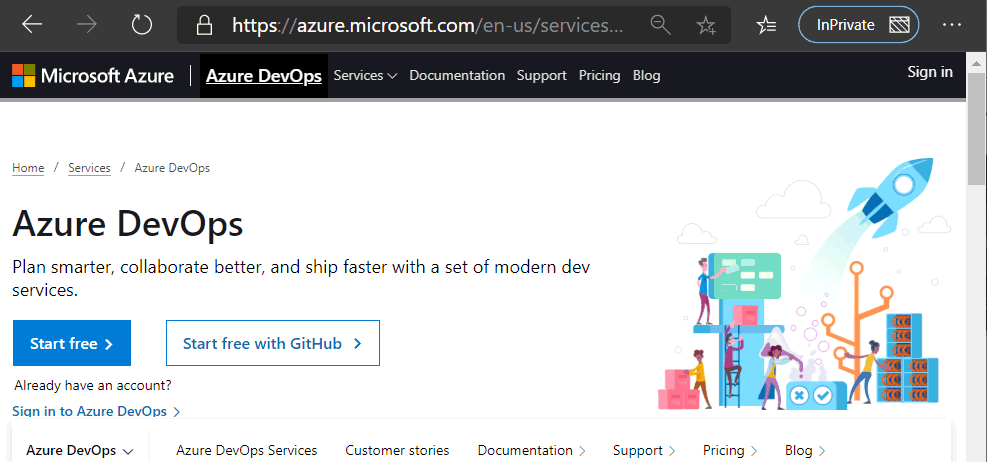
Task: Click Sign in at the top right
Action: (930, 72)
